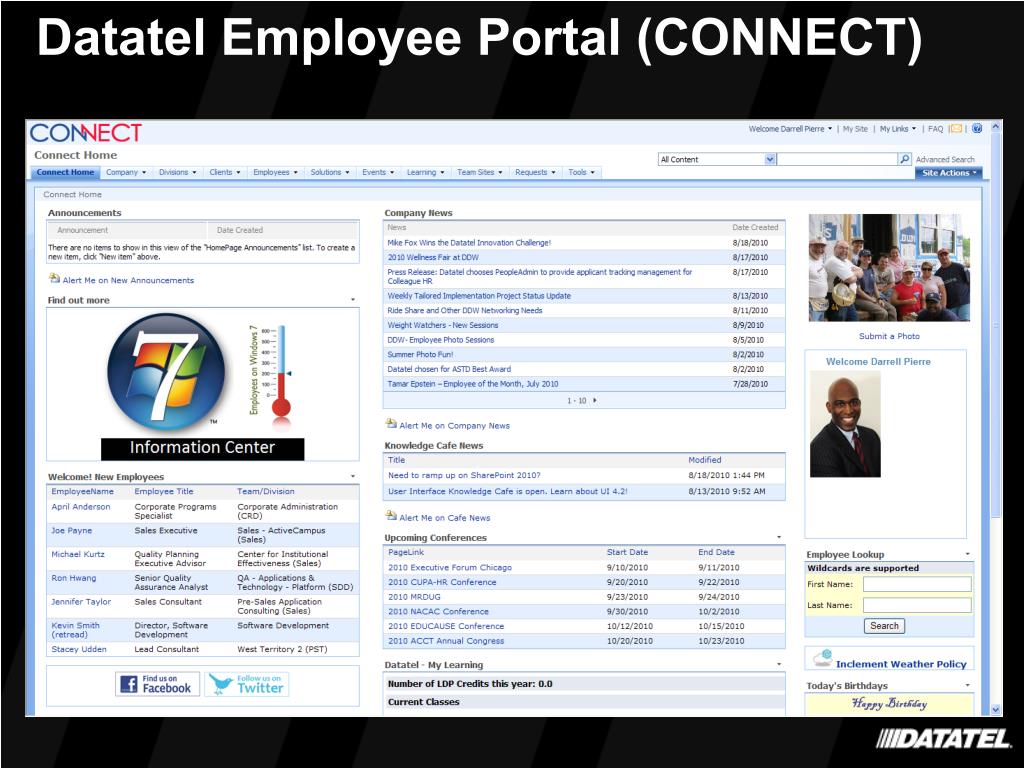Screen dimensions: 1024x768
Task: Expand the Datatel - My Learning web part menu
Action: pos(778,664)
